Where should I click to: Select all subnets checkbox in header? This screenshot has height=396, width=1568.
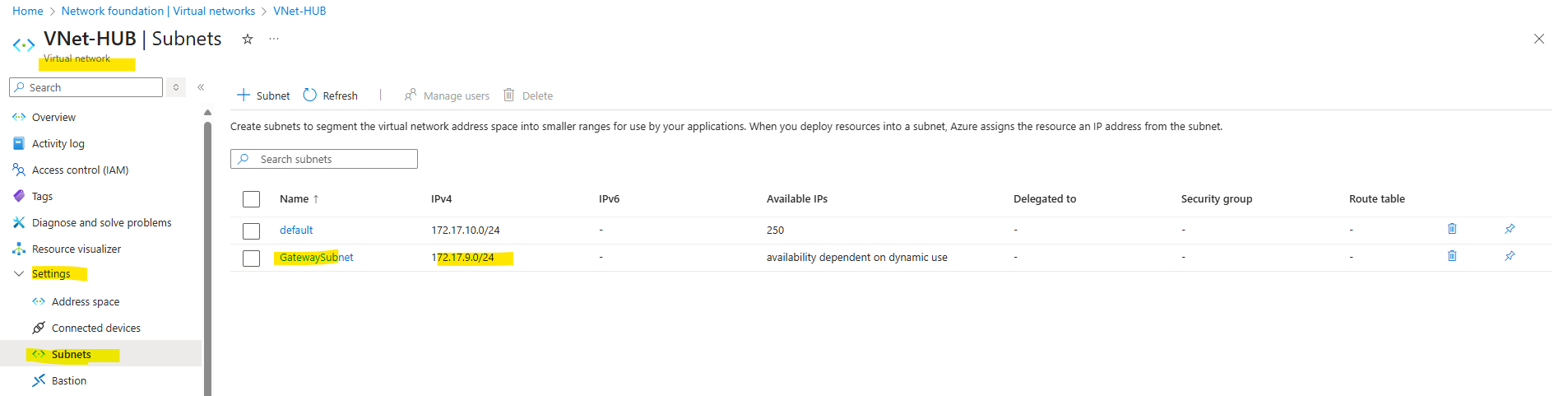point(252,199)
